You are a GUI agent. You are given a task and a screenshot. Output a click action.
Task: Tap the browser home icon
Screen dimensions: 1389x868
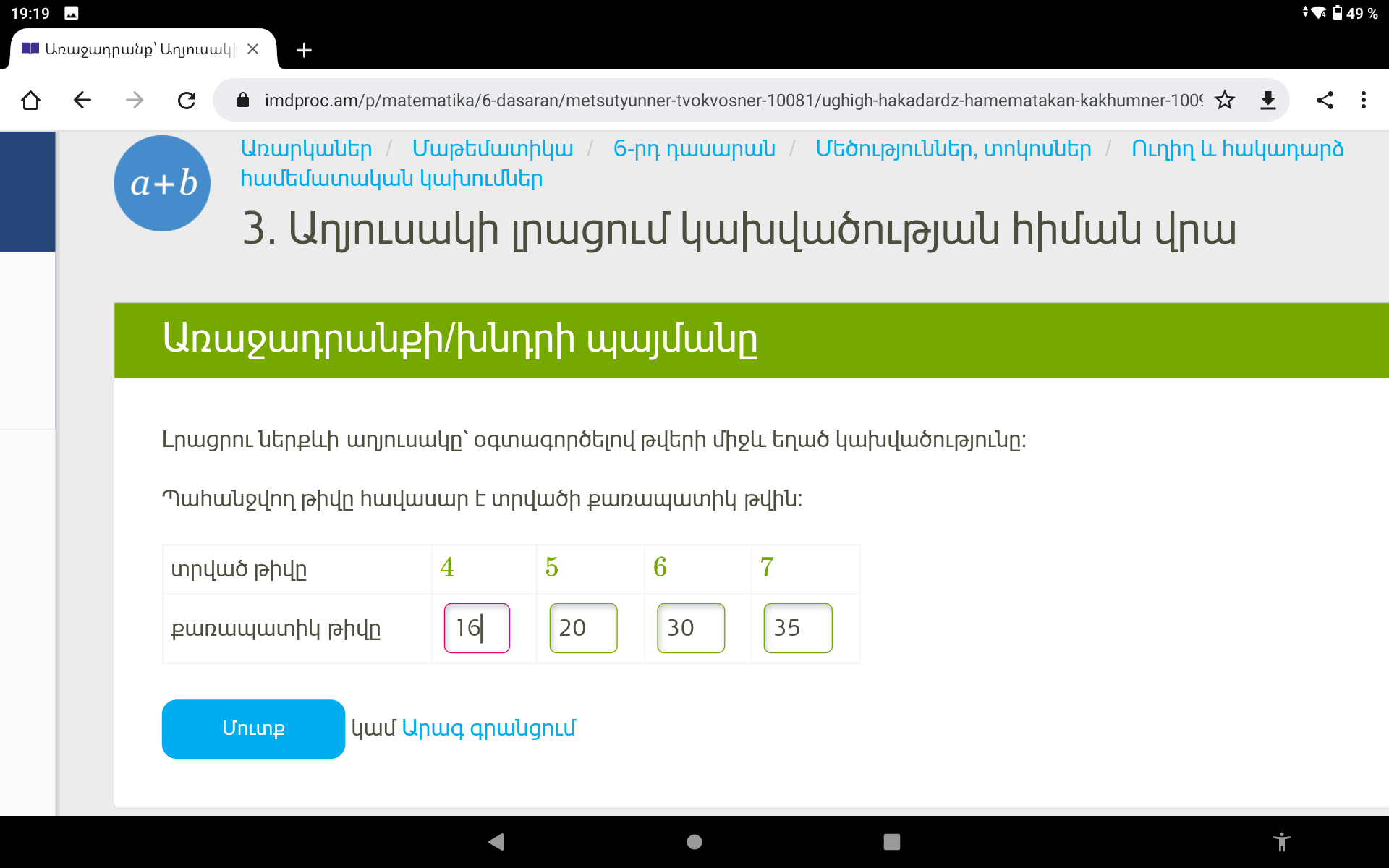[x=30, y=100]
